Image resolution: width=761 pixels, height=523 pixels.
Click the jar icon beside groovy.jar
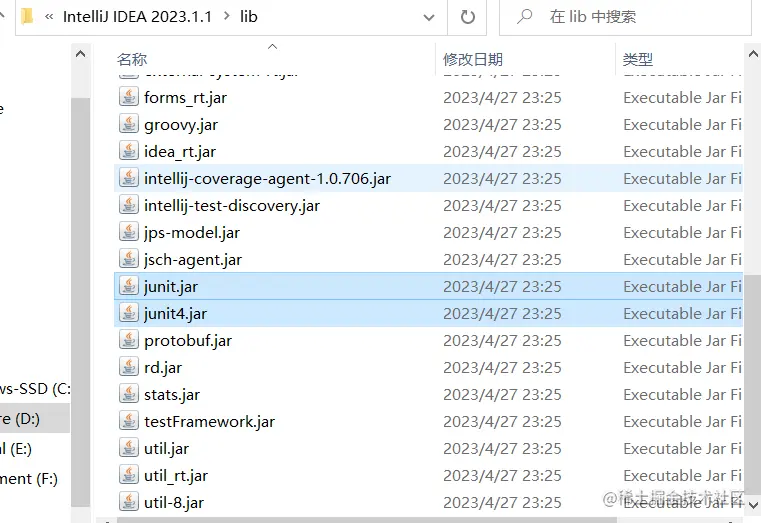pyautogui.click(x=129, y=124)
